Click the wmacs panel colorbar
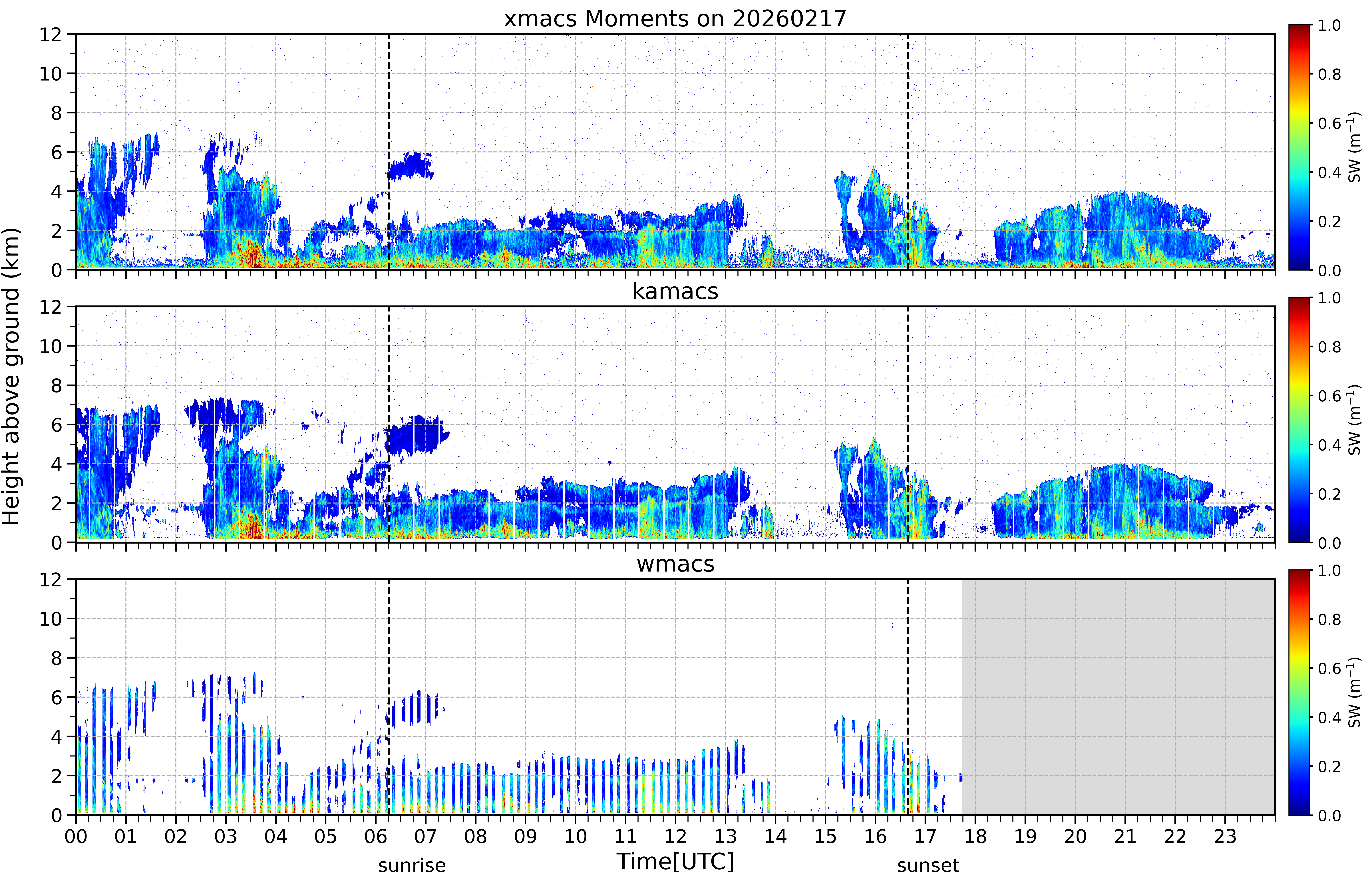 pos(1299,693)
